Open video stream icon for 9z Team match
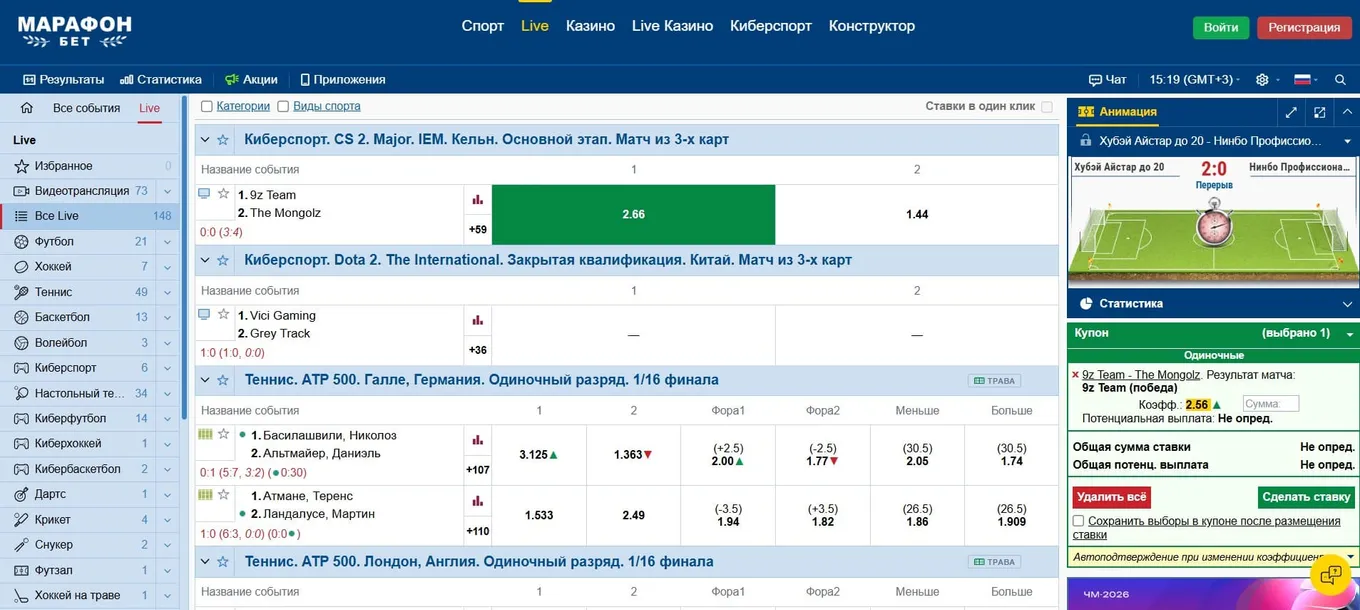The height and width of the screenshot is (610, 1360). coord(205,194)
